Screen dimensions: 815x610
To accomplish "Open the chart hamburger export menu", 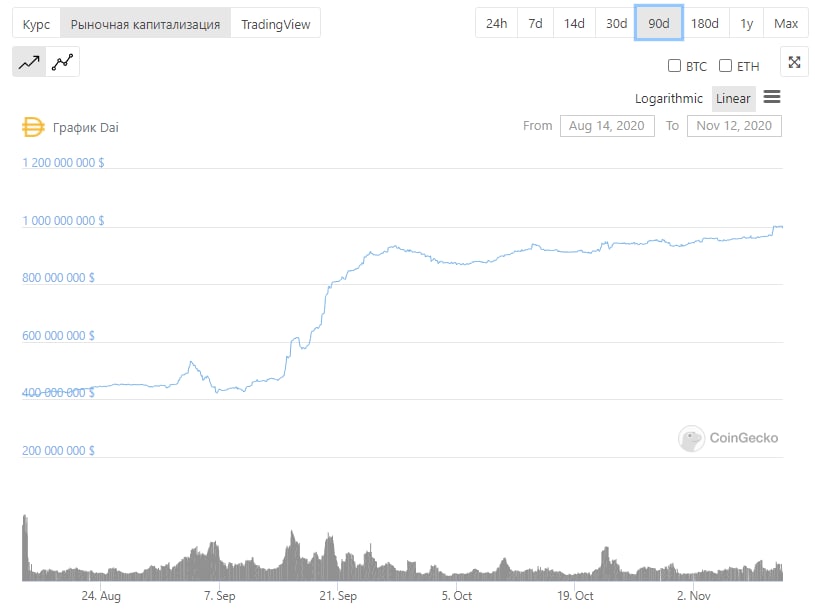I will (772, 97).
